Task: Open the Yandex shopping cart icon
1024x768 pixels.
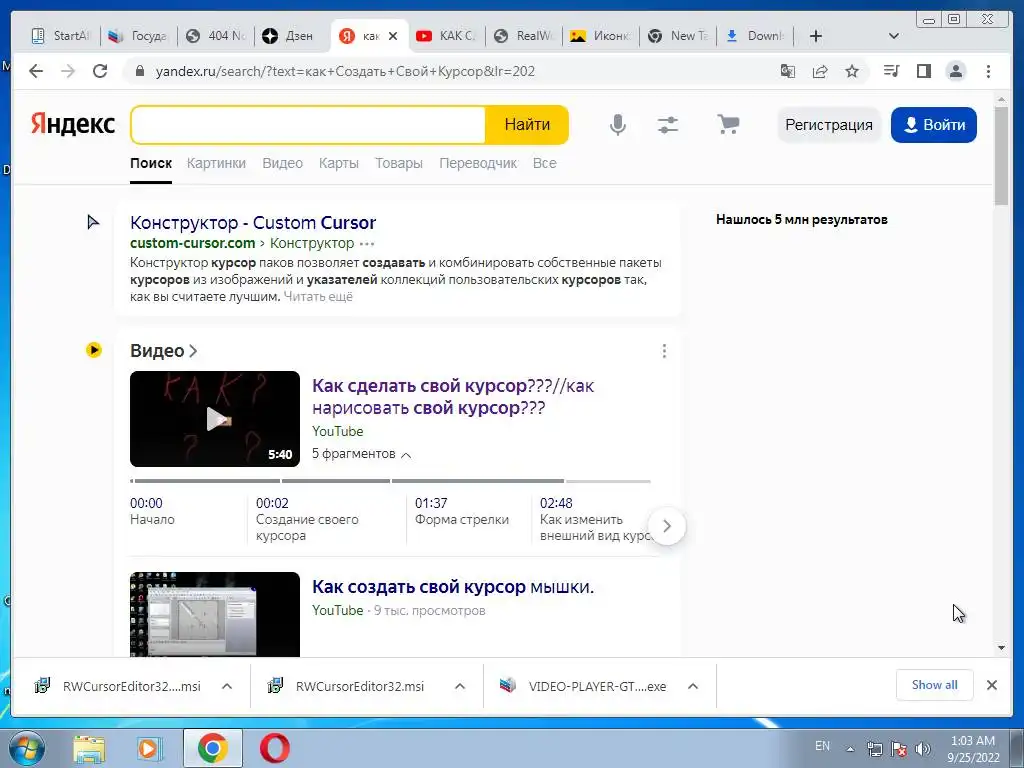Action: coord(728,123)
